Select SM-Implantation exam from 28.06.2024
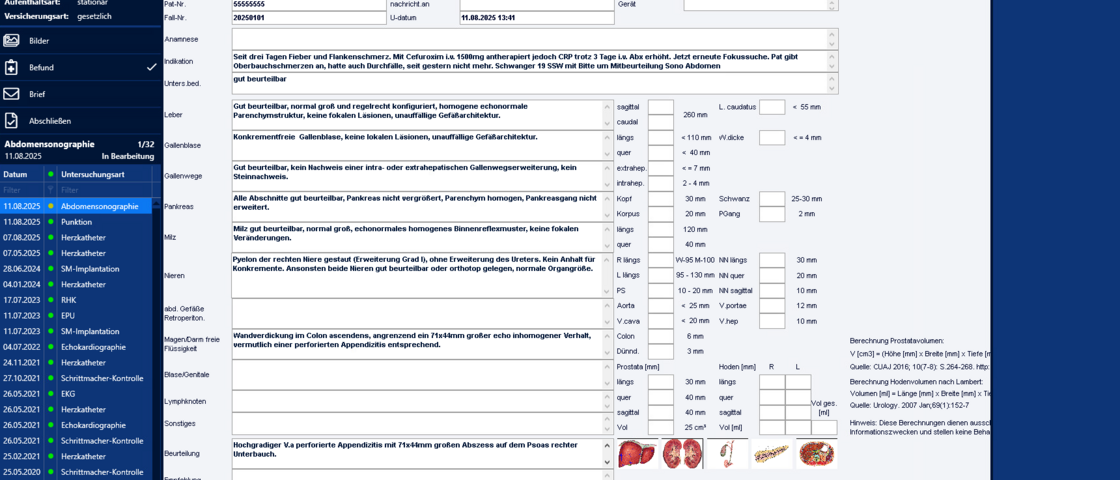The width and height of the screenshot is (1120, 480). pyautogui.click(x=76, y=269)
